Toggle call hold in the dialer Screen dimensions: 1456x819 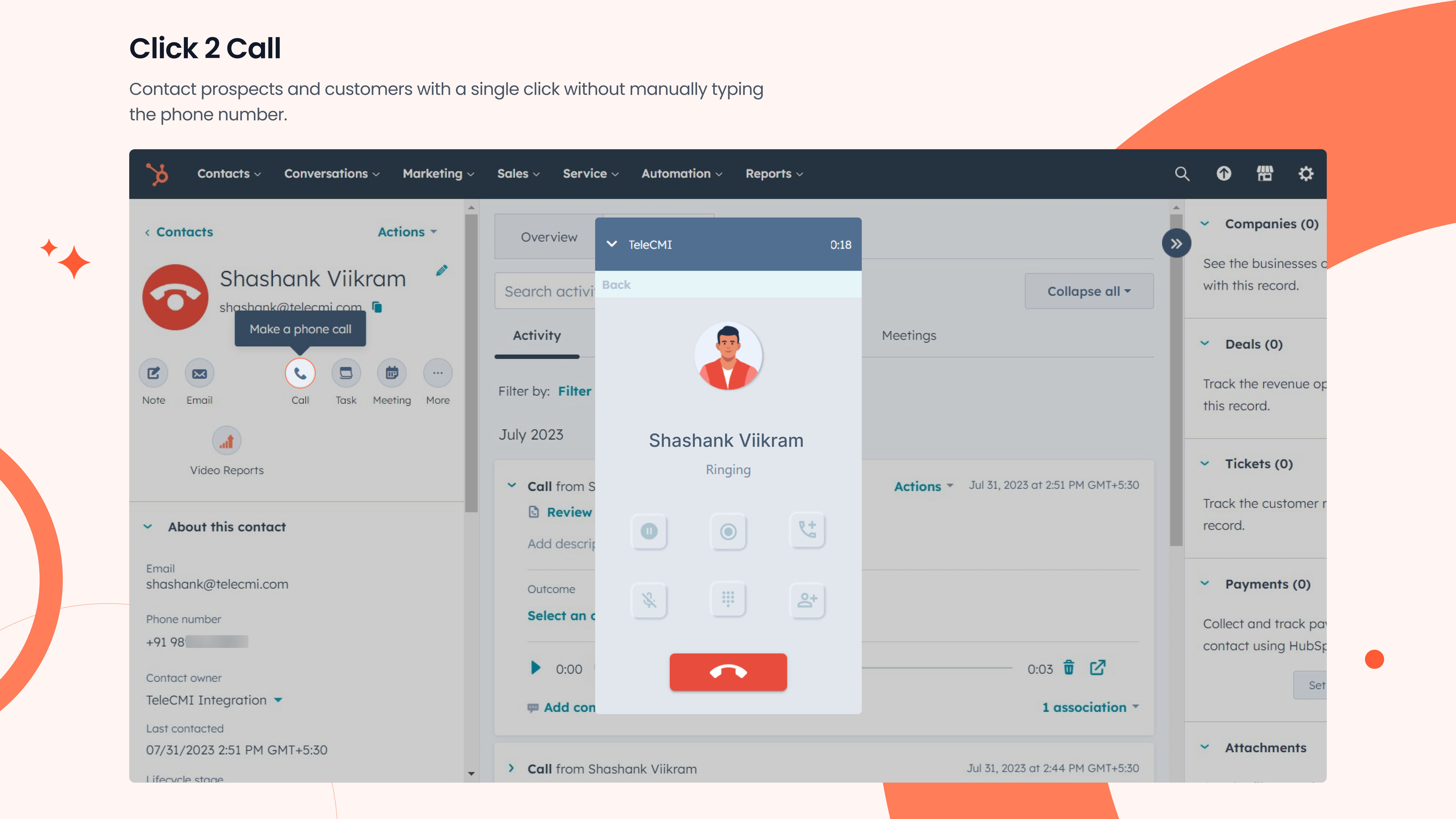pos(649,531)
